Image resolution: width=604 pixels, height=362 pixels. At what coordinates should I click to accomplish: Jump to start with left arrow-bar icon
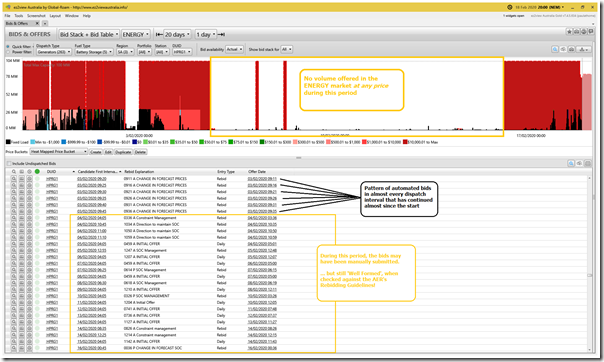tap(159, 34)
